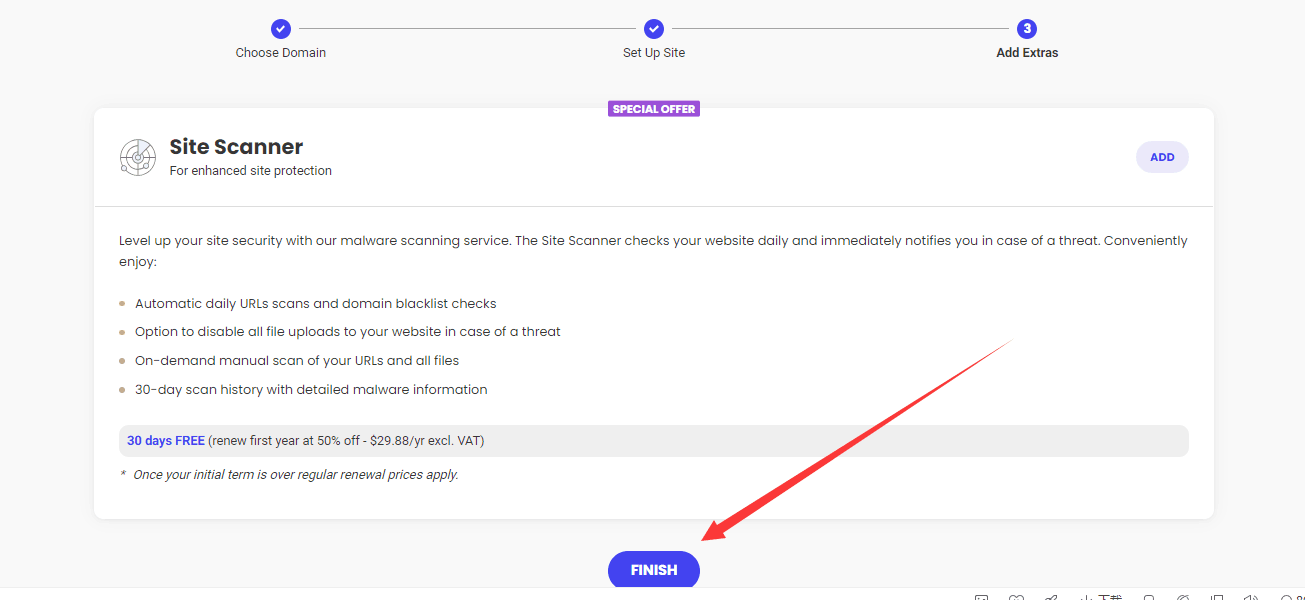This screenshot has height=600, width=1305.
Task: Click the SPECIAL OFFER purple badge
Action: pos(653,108)
